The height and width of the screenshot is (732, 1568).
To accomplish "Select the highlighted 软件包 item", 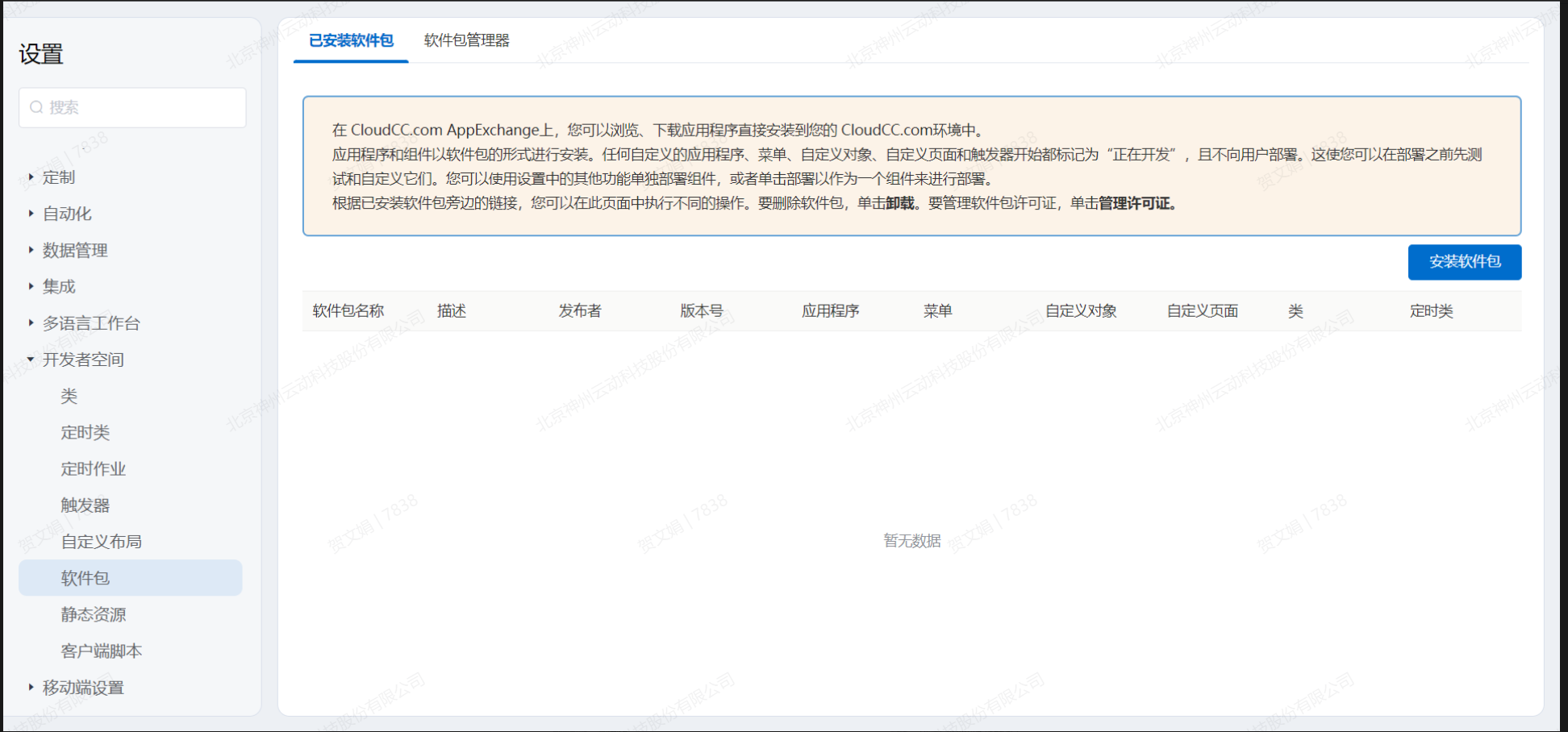I will point(85,578).
